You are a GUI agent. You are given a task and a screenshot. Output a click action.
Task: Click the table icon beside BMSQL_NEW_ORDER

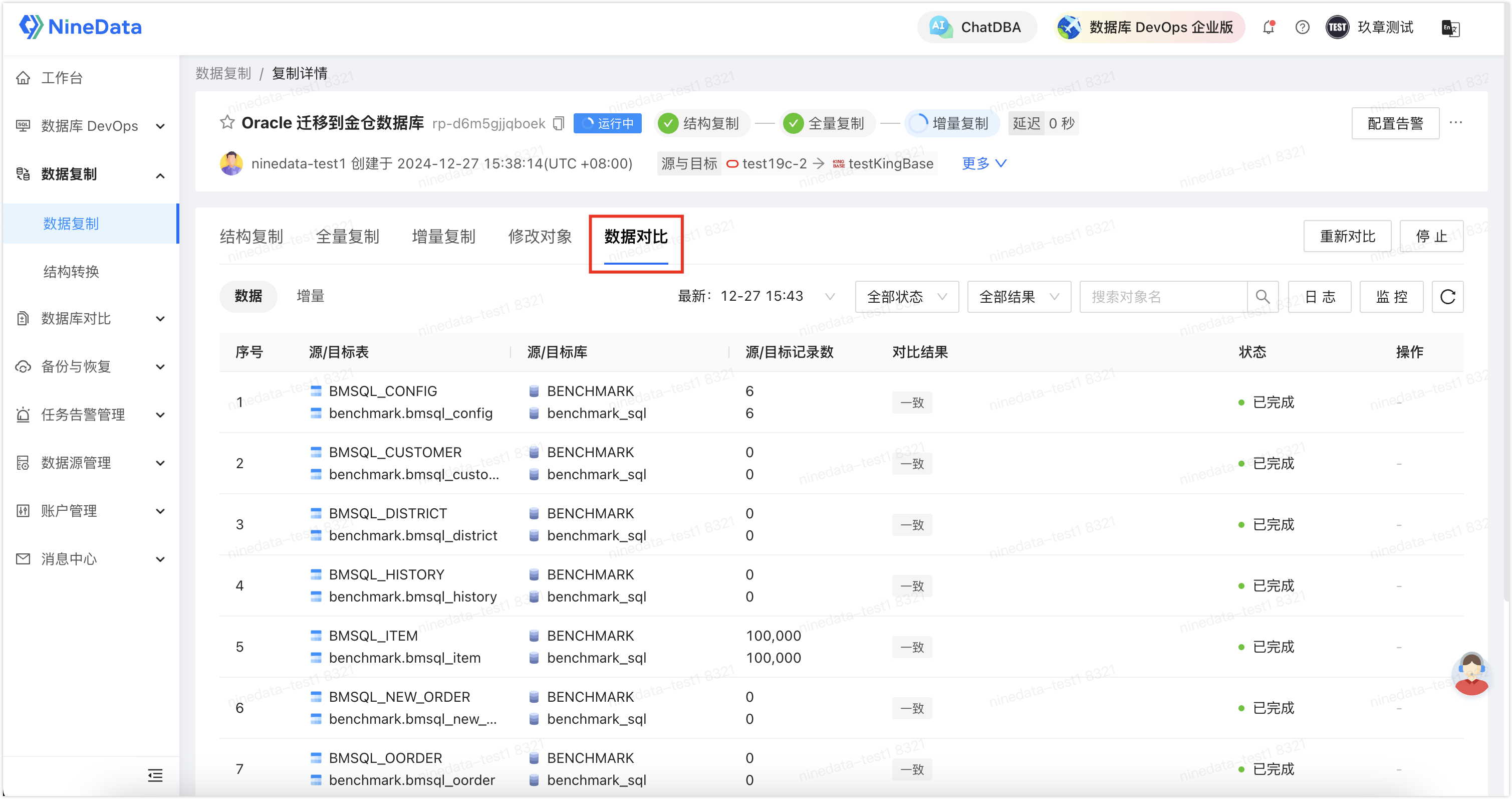point(316,697)
